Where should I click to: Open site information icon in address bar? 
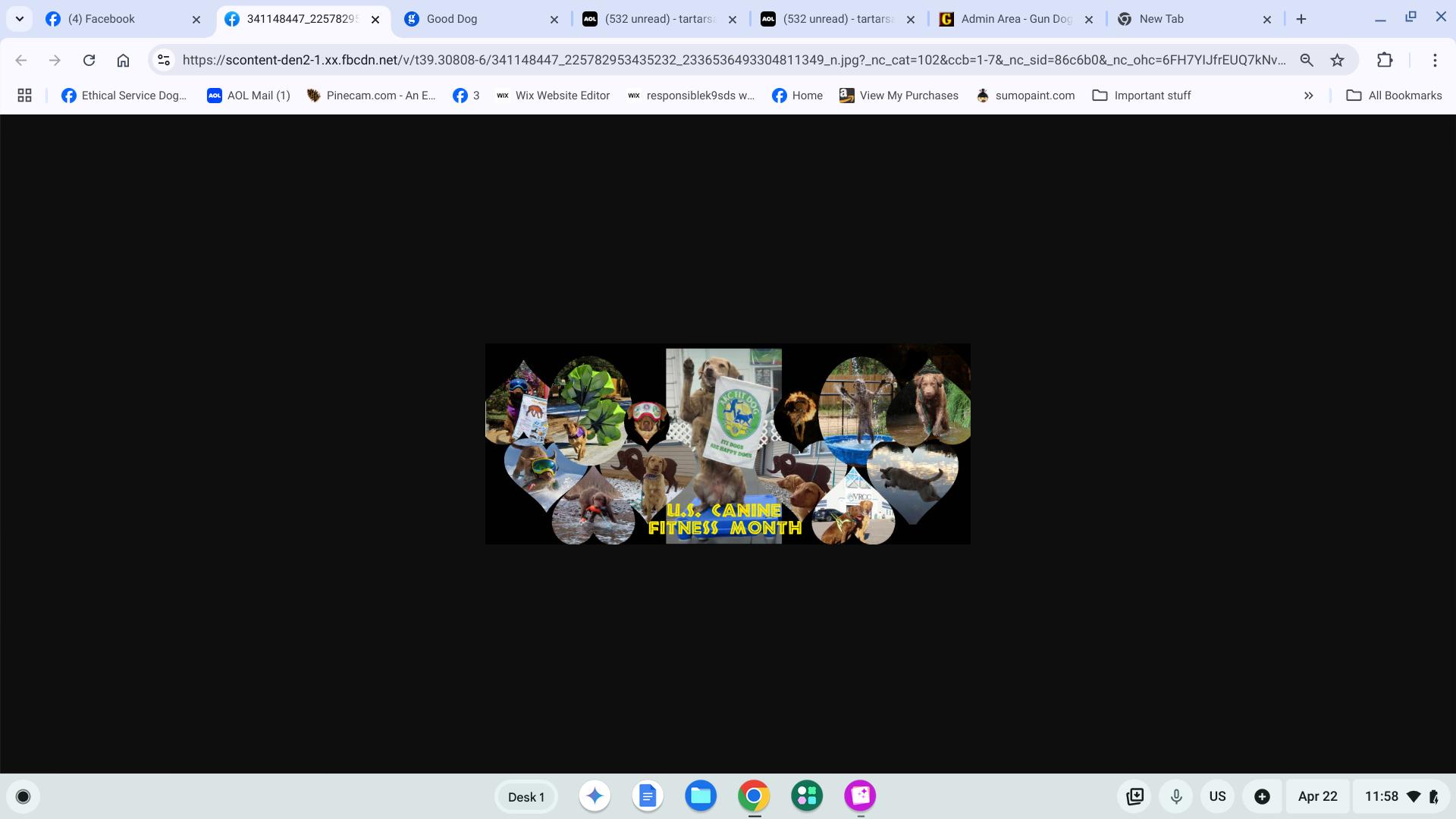[164, 60]
